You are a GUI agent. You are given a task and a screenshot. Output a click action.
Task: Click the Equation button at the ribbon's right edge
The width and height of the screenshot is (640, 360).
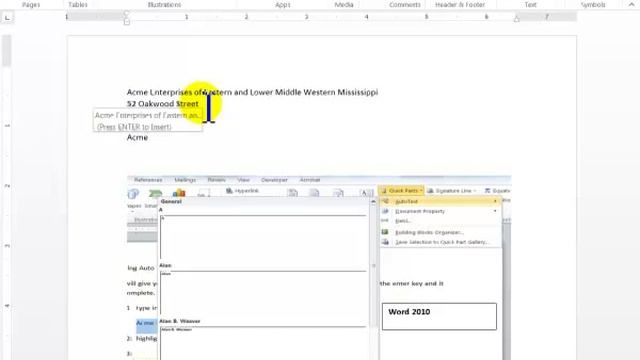coord(497,191)
